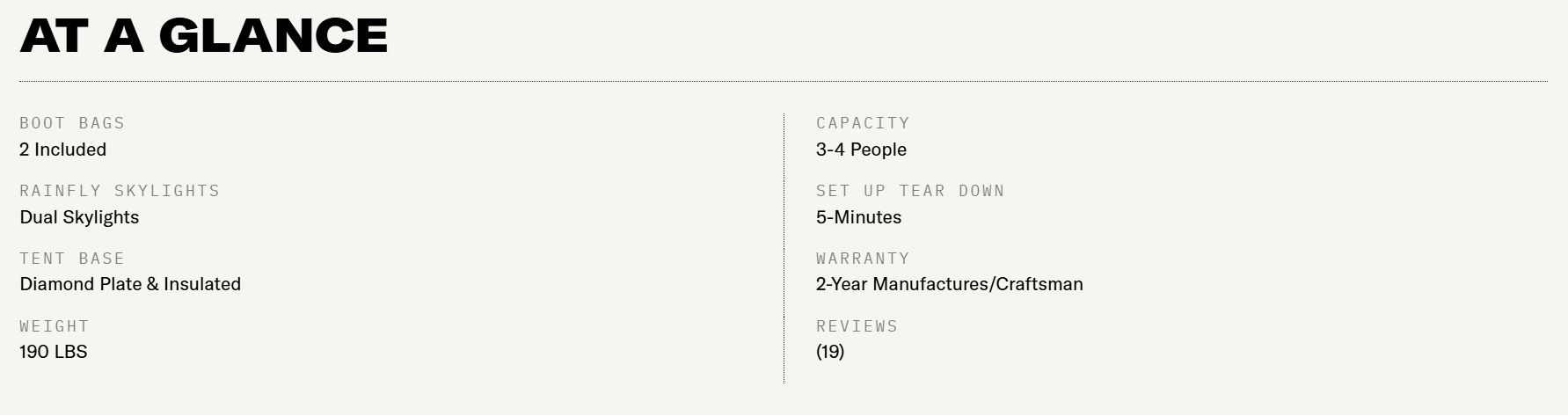Viewport: 1568px width, 416px height.
Task: Select the SET UP TEAR DOWN label
Action: coord(910,191)
